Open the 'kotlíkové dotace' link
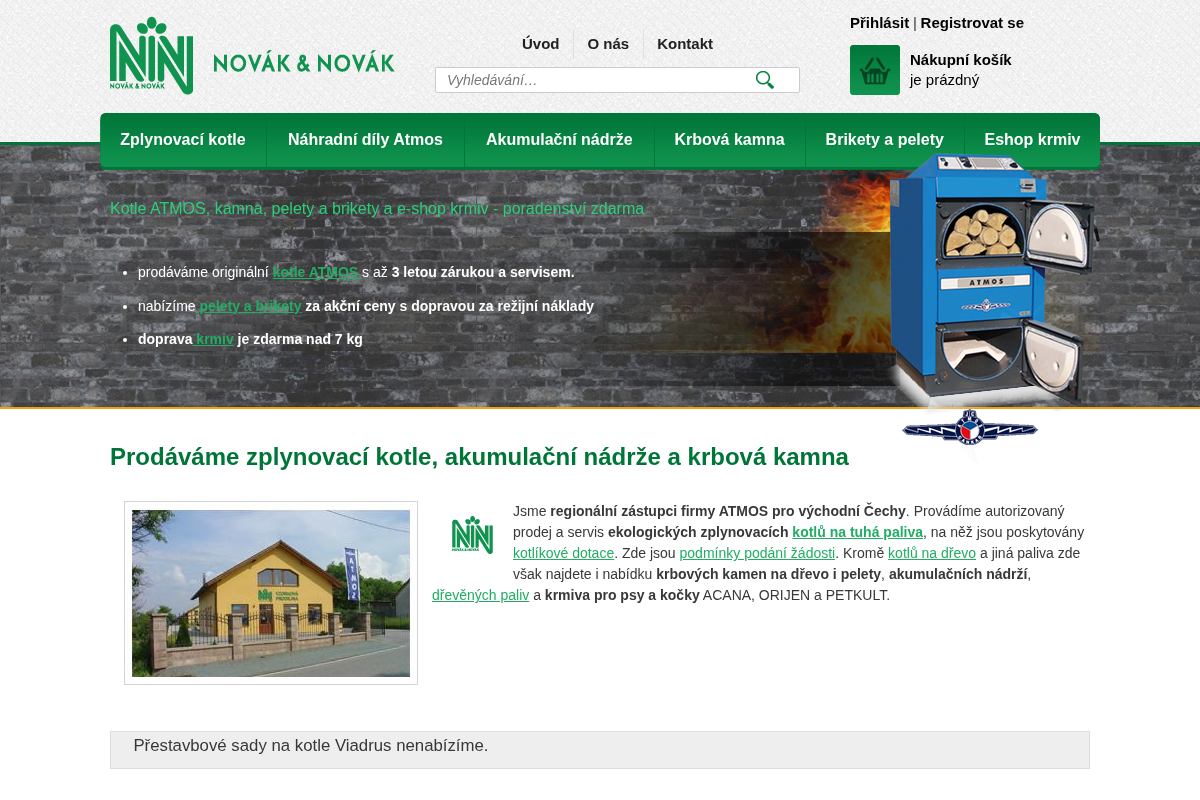Image resolution: width=1200 pixels, height=800 pixels. pos(563,553)
